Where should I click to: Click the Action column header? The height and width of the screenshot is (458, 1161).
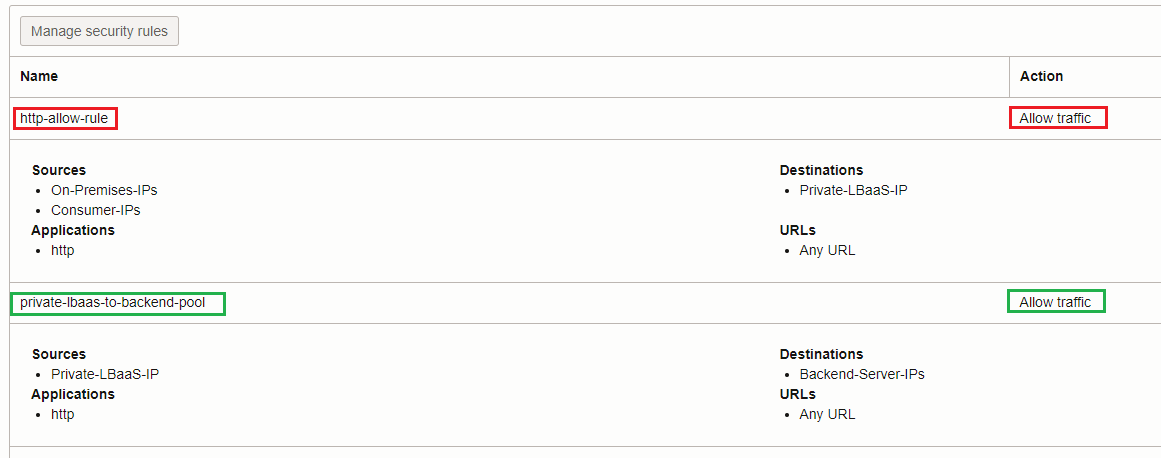[1041, 76]
